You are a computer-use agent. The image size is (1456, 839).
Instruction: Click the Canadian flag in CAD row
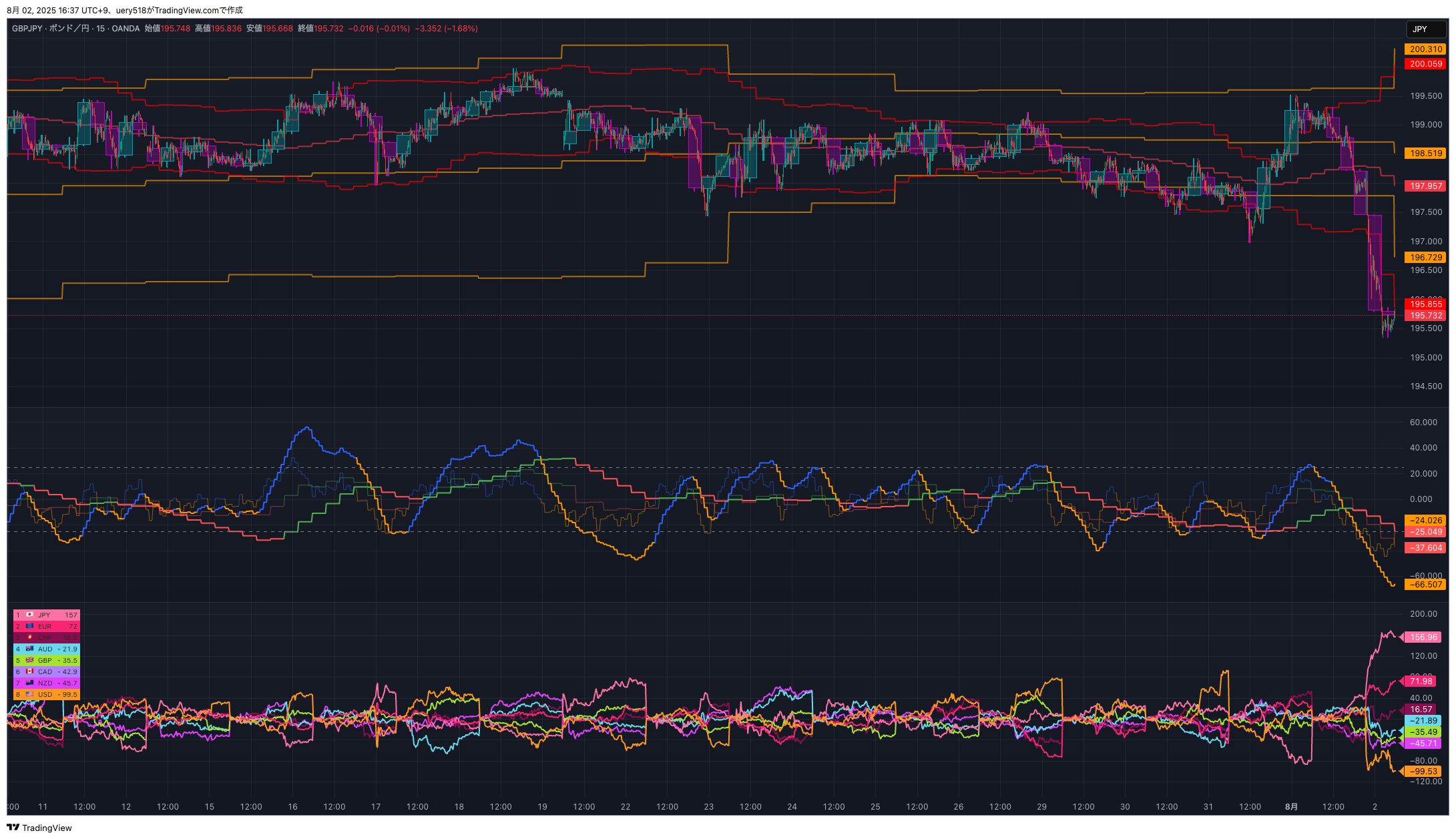click(29, 671)
